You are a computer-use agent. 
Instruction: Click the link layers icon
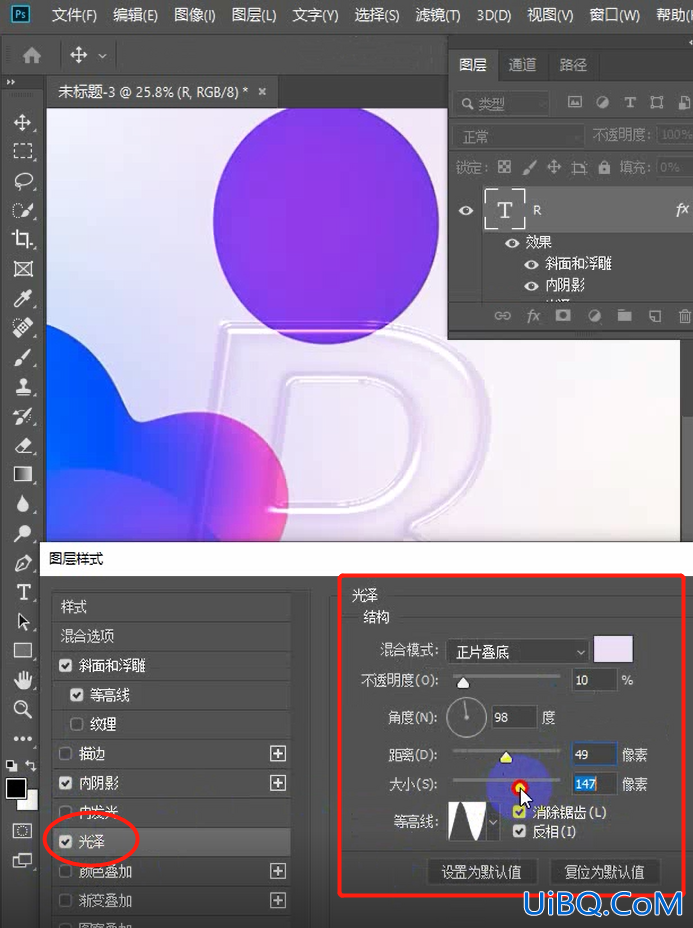(x=502, y=316)
